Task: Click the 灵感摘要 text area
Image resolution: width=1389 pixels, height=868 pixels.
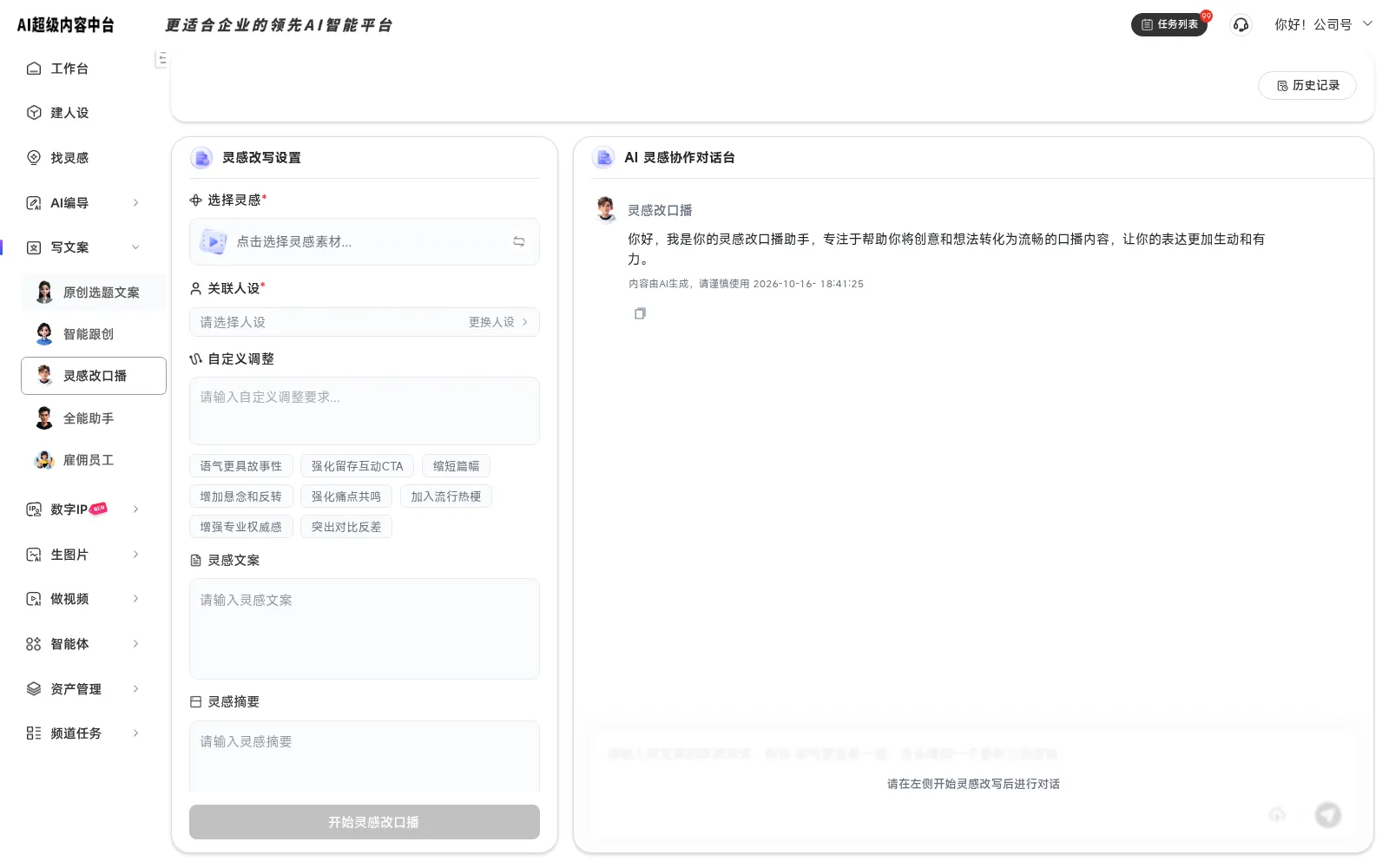Action: pyautogui.click(x=365, y=755)
